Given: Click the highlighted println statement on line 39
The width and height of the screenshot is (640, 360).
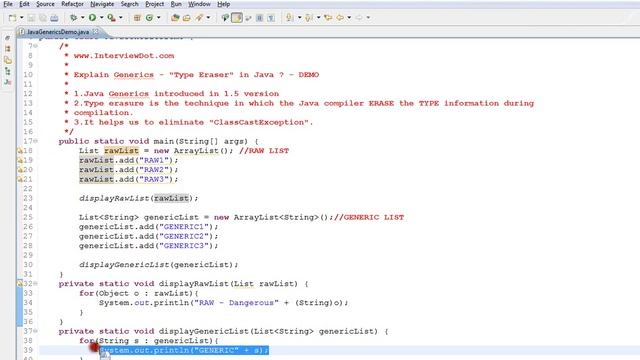Looking at the screenshot, I should 184,350.
